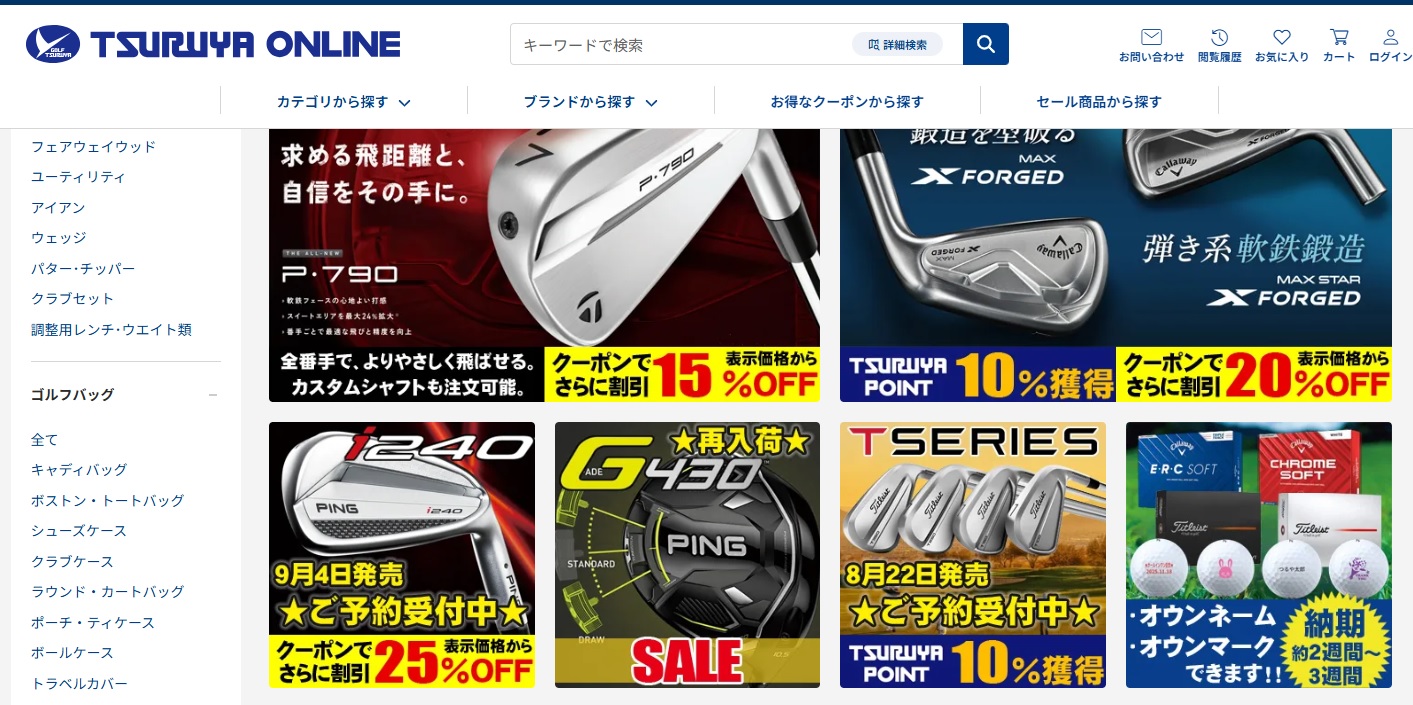Open the PING i240 iron banner

(402, 555)
